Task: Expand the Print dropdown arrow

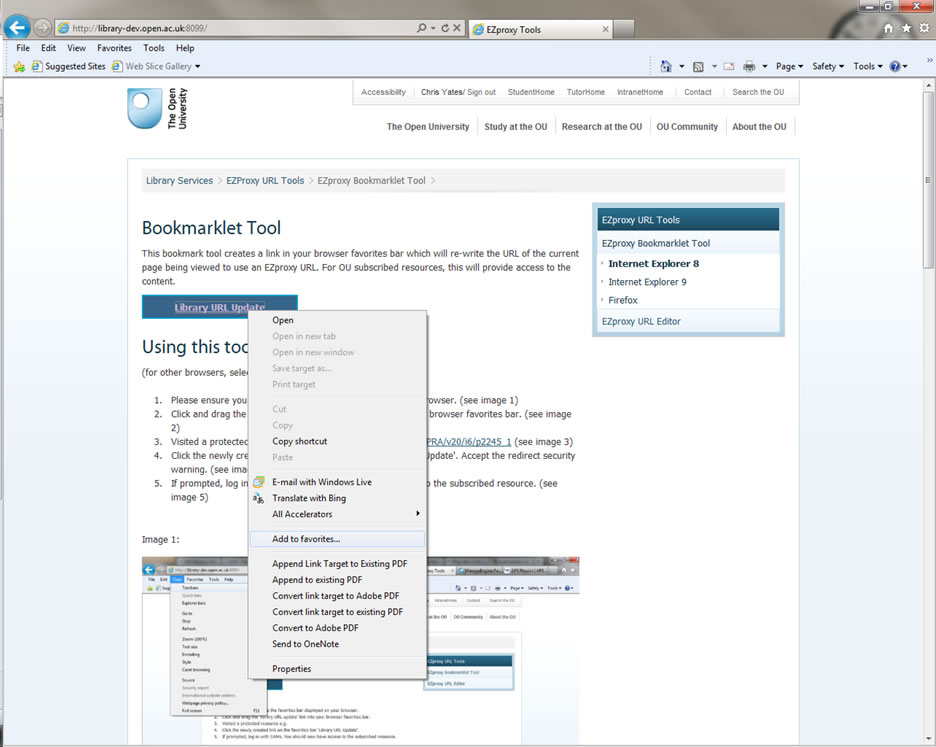Action: (765, 66)
